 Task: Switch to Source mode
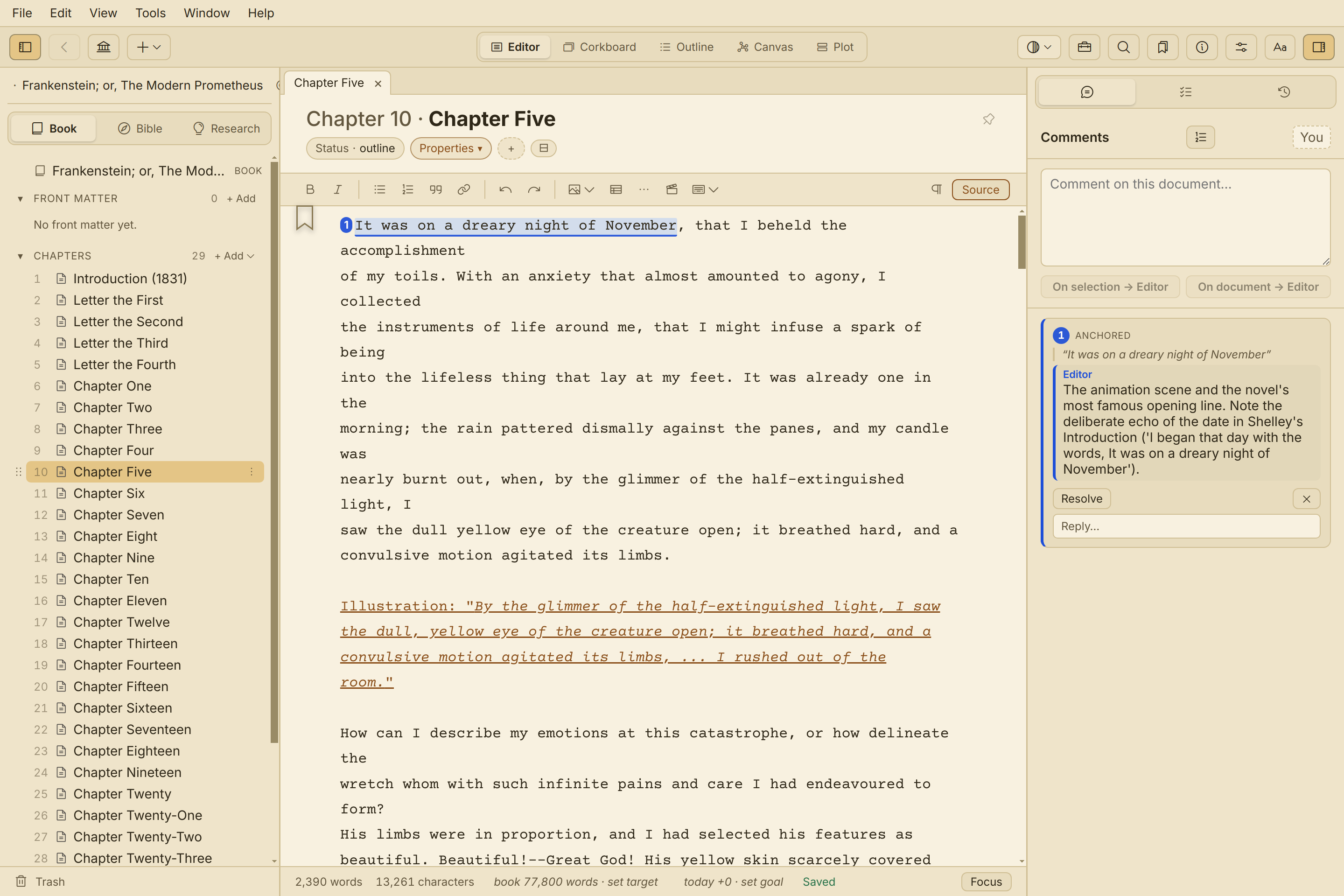point(980,190)
